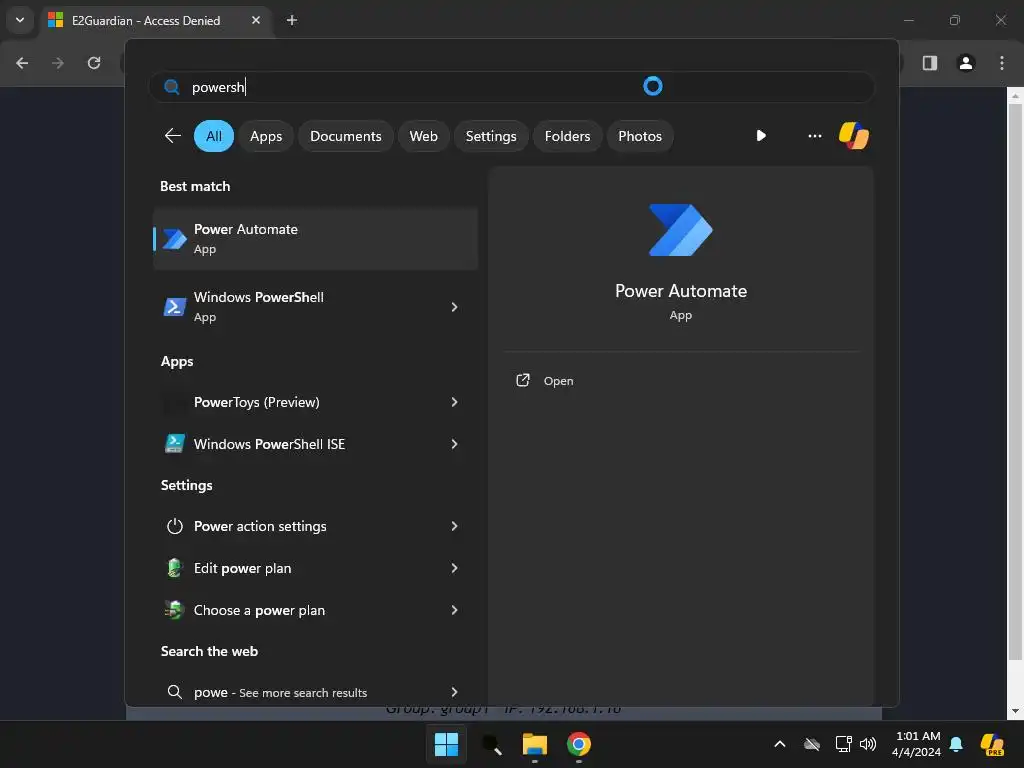Select the Windows PowerShell result row
Viewport: 1024px width, 768px height.
click(315, 307)
